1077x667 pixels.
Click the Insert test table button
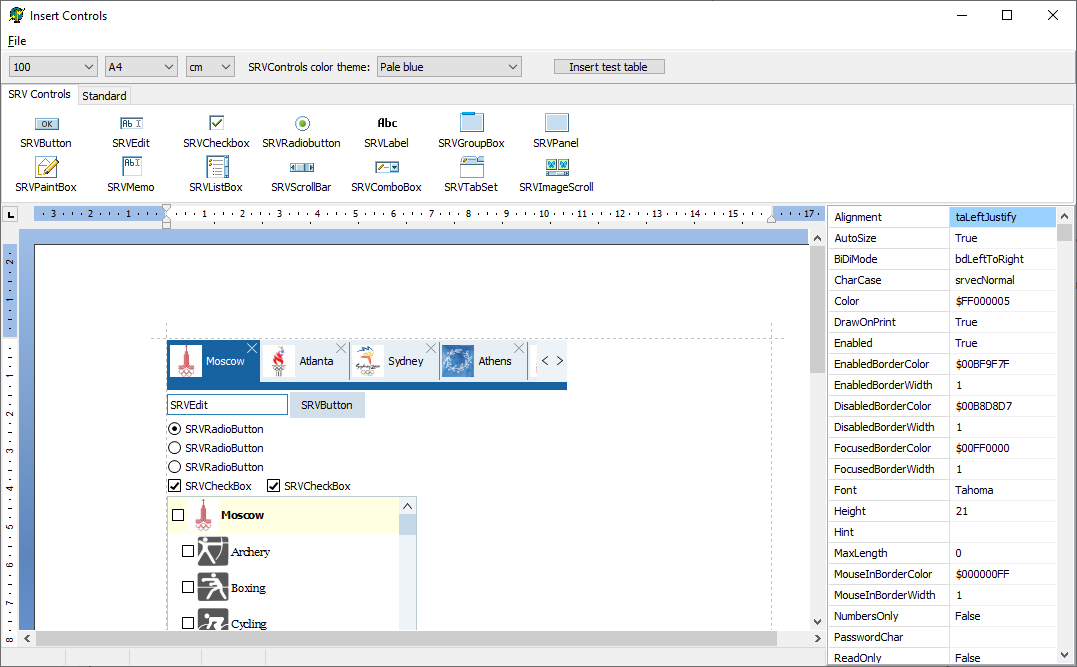tap(608, 67)
